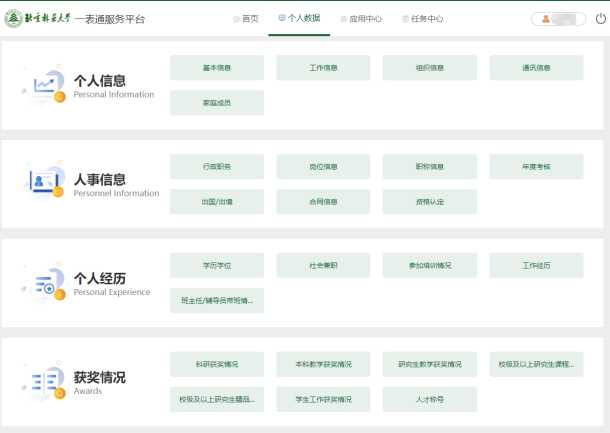Switch to 应用中心 tab

(361, 19)
